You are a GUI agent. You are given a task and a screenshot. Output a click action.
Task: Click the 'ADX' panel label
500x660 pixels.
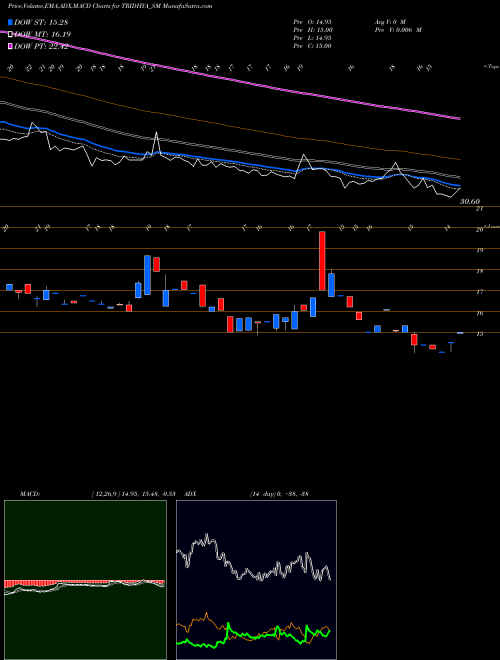pos(190,494)
